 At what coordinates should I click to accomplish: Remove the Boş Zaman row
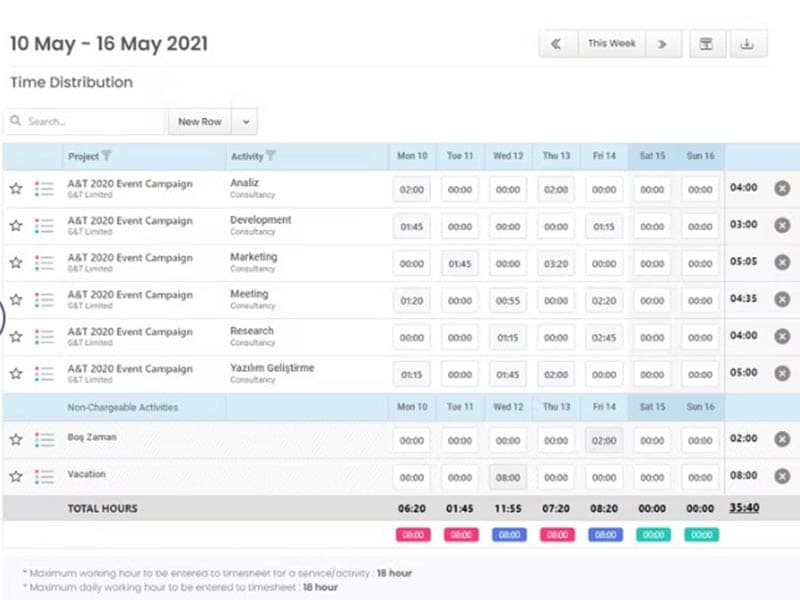782,439
